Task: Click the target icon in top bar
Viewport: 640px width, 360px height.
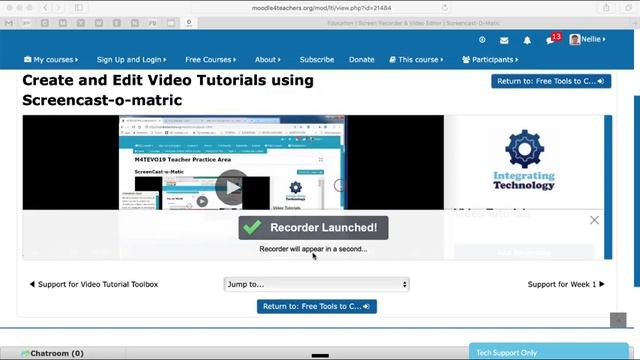Action: coord(482,40)
